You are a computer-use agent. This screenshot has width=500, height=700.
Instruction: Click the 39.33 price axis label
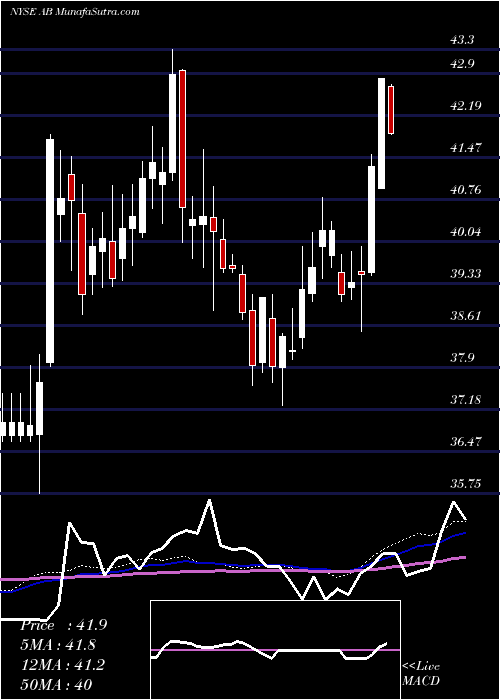point(466,273)
